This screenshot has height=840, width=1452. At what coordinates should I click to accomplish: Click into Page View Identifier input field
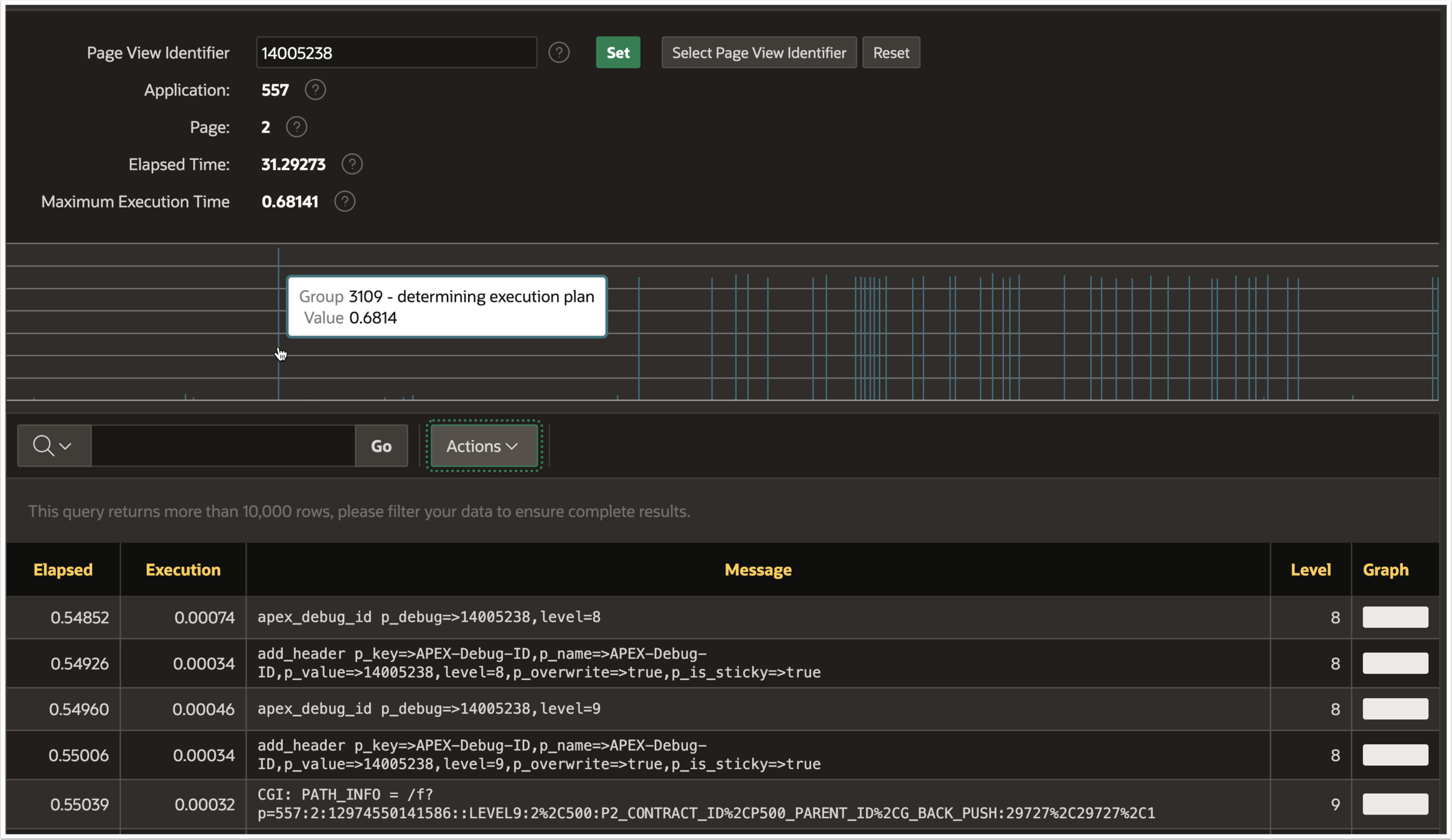click(396, 52)
